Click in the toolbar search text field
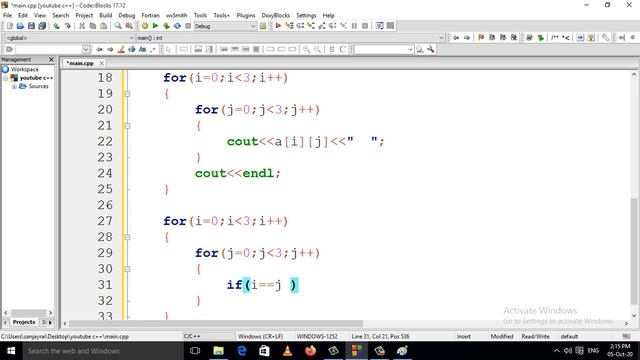Screen dimensions: 640x360 49,49
